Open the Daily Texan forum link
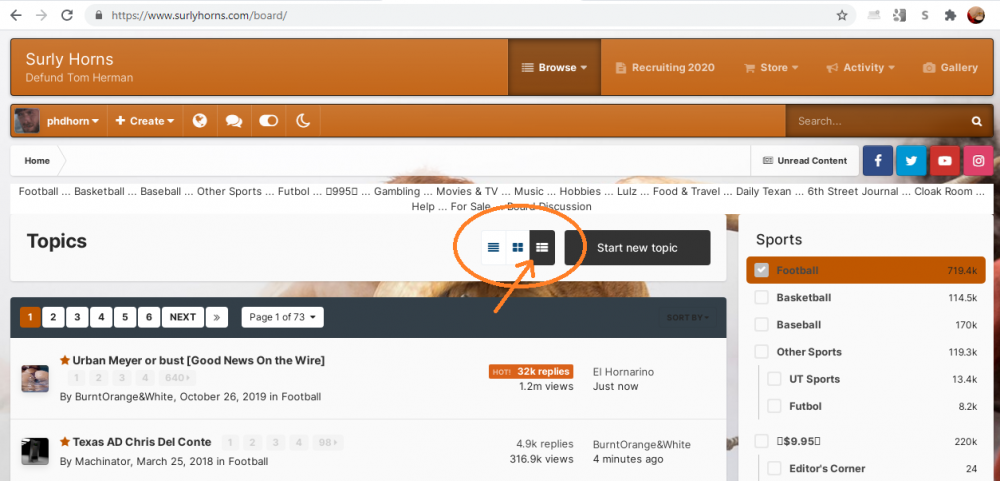This screenshot has width=1000, height=481. tap(763, 191)
